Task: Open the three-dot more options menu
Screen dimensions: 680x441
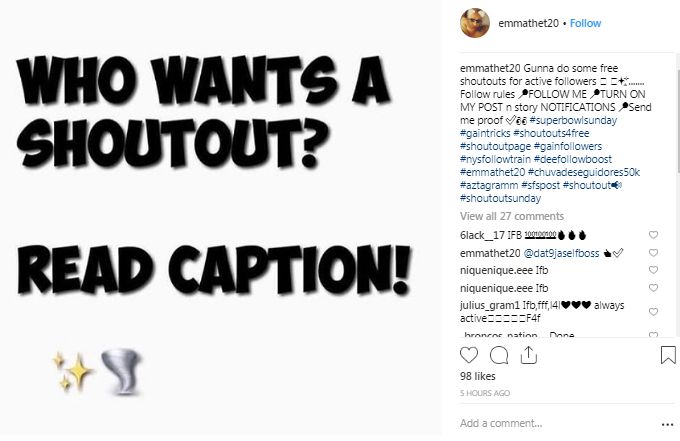Action: (x=667, y=425)
